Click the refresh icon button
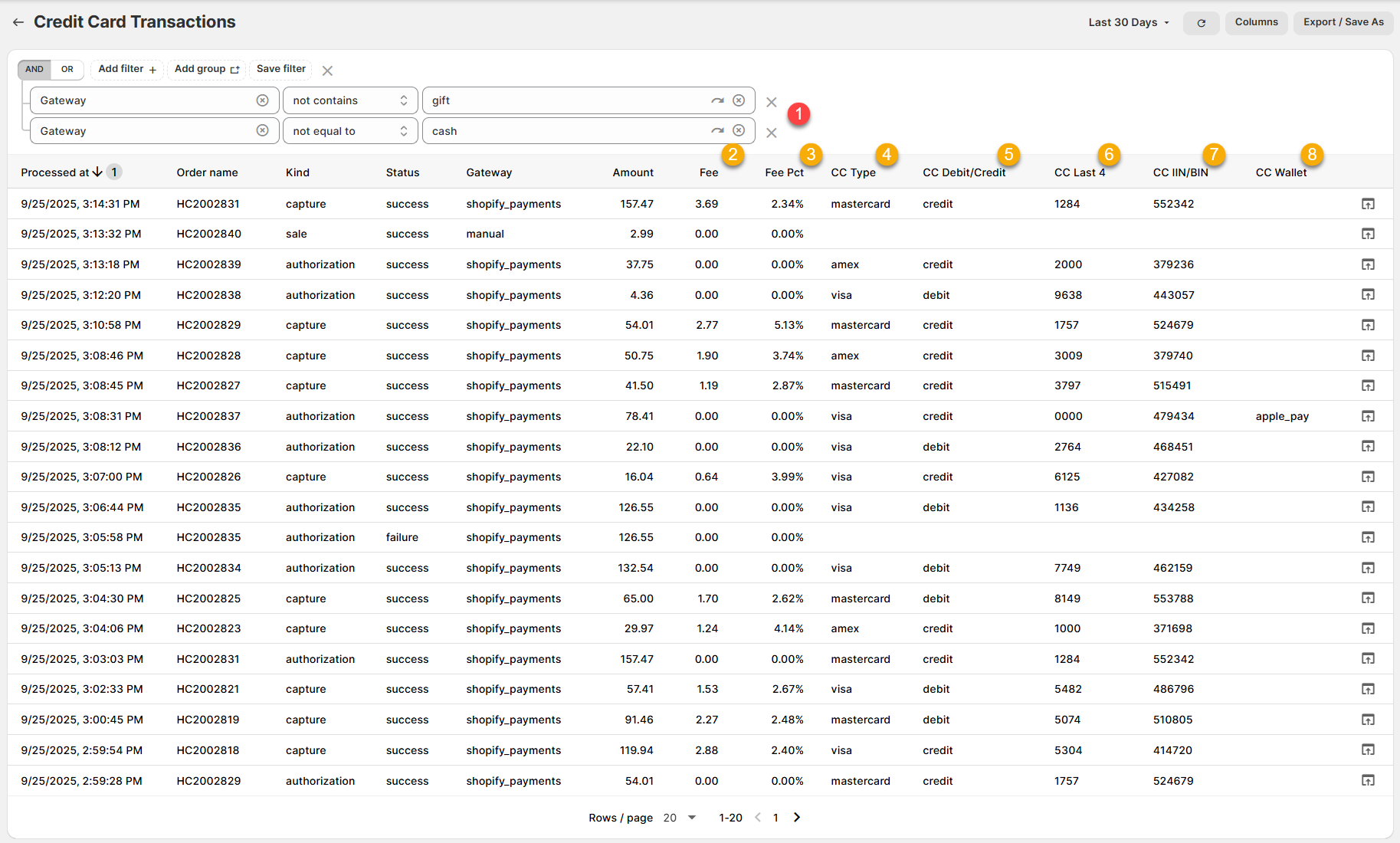 pyautogui.click(x=1201, y=23)
